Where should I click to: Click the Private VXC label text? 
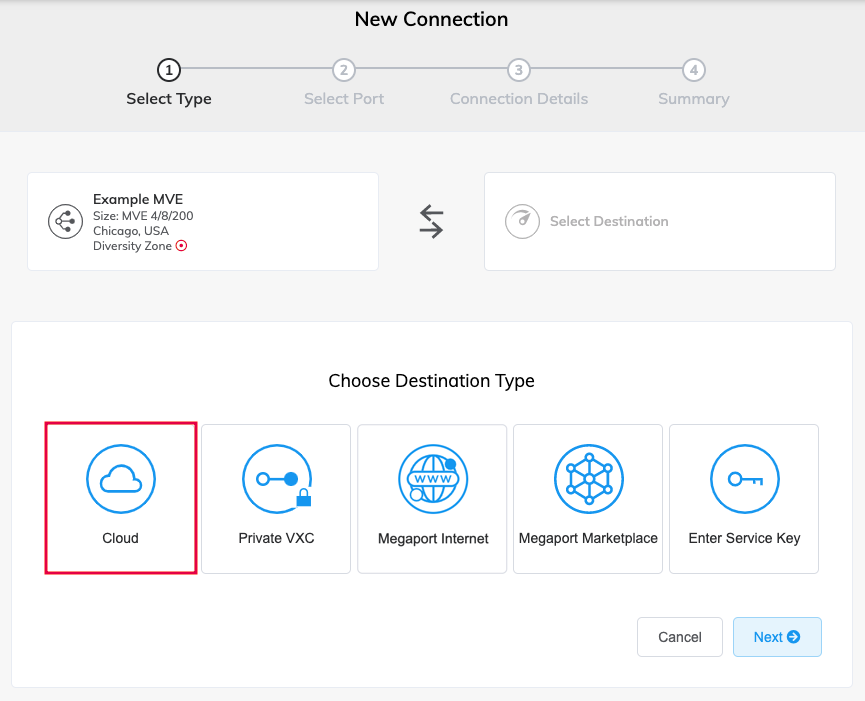click(276, 538)
